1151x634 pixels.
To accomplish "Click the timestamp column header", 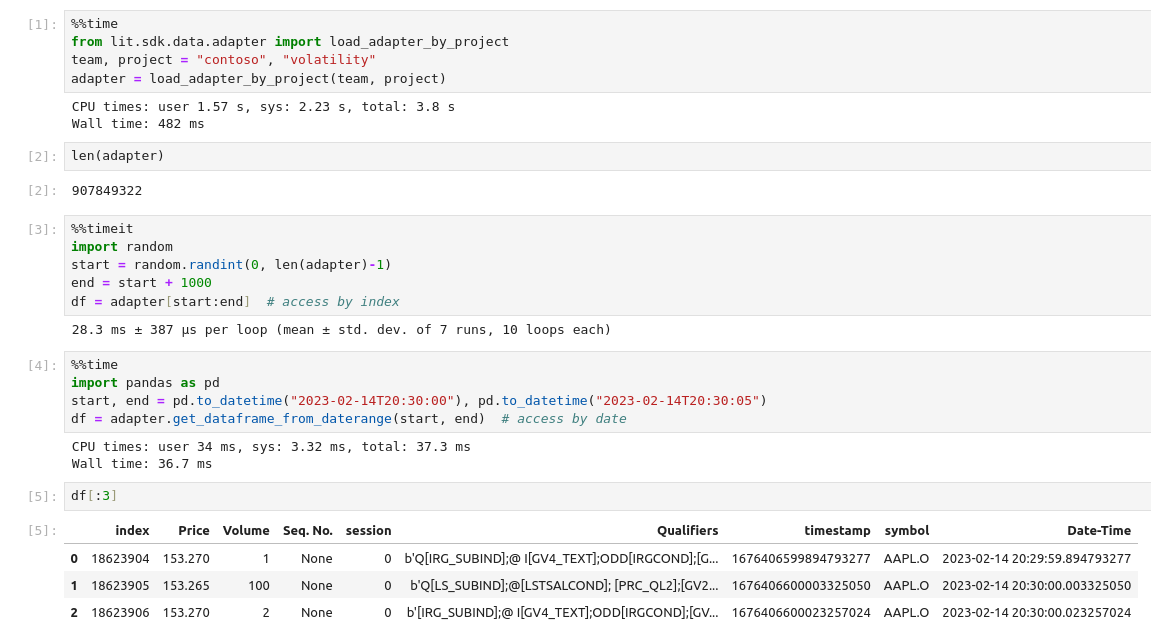I will tap(837, 531).
